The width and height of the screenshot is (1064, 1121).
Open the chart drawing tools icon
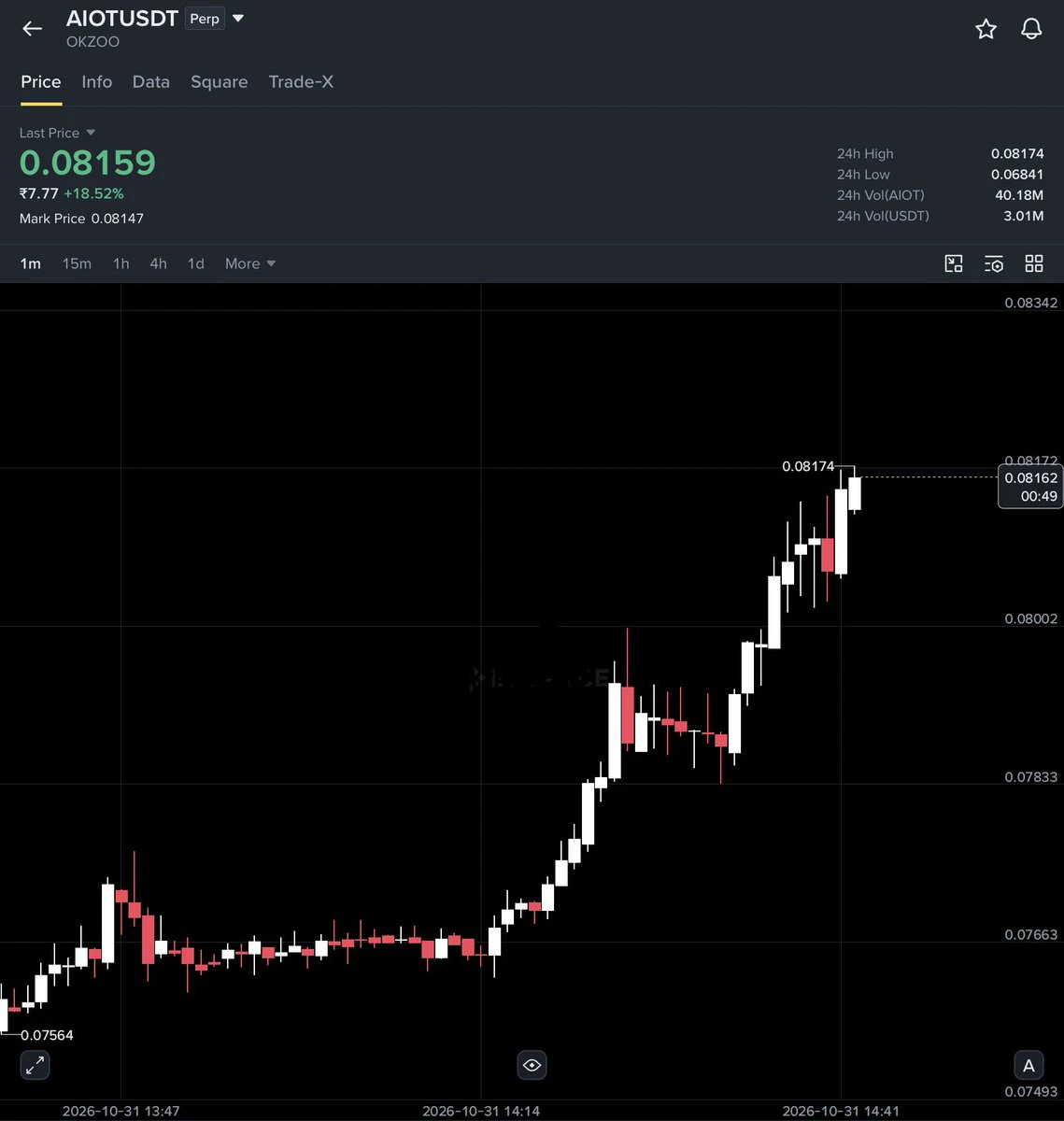coord(954,263)
